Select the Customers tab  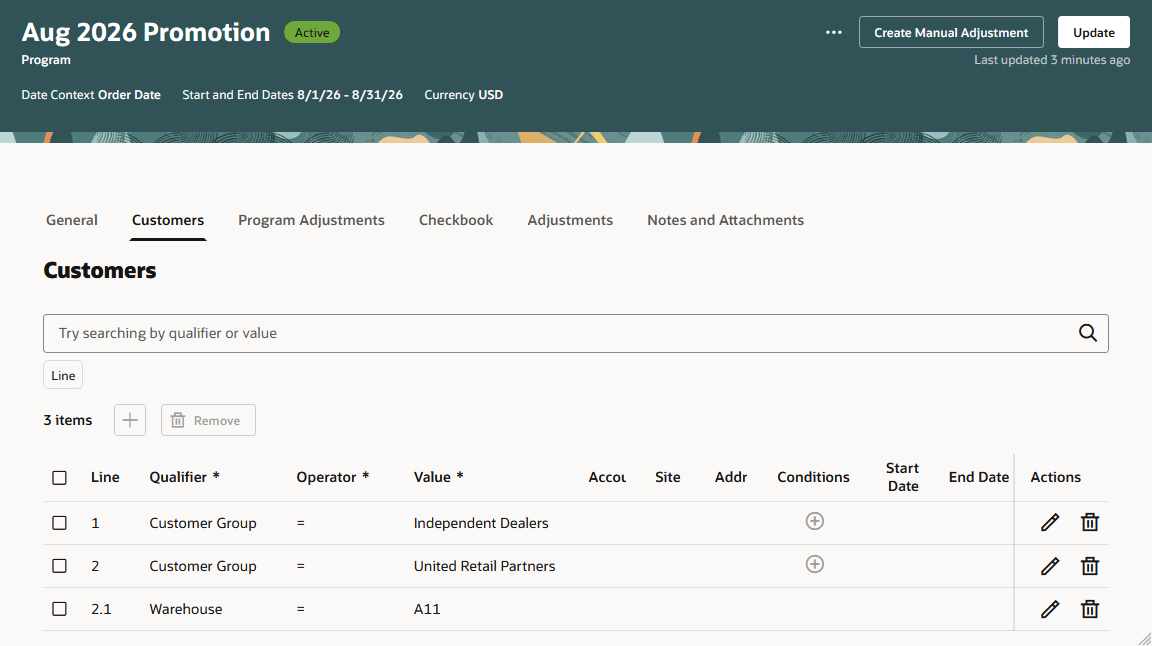pos(168,220)
